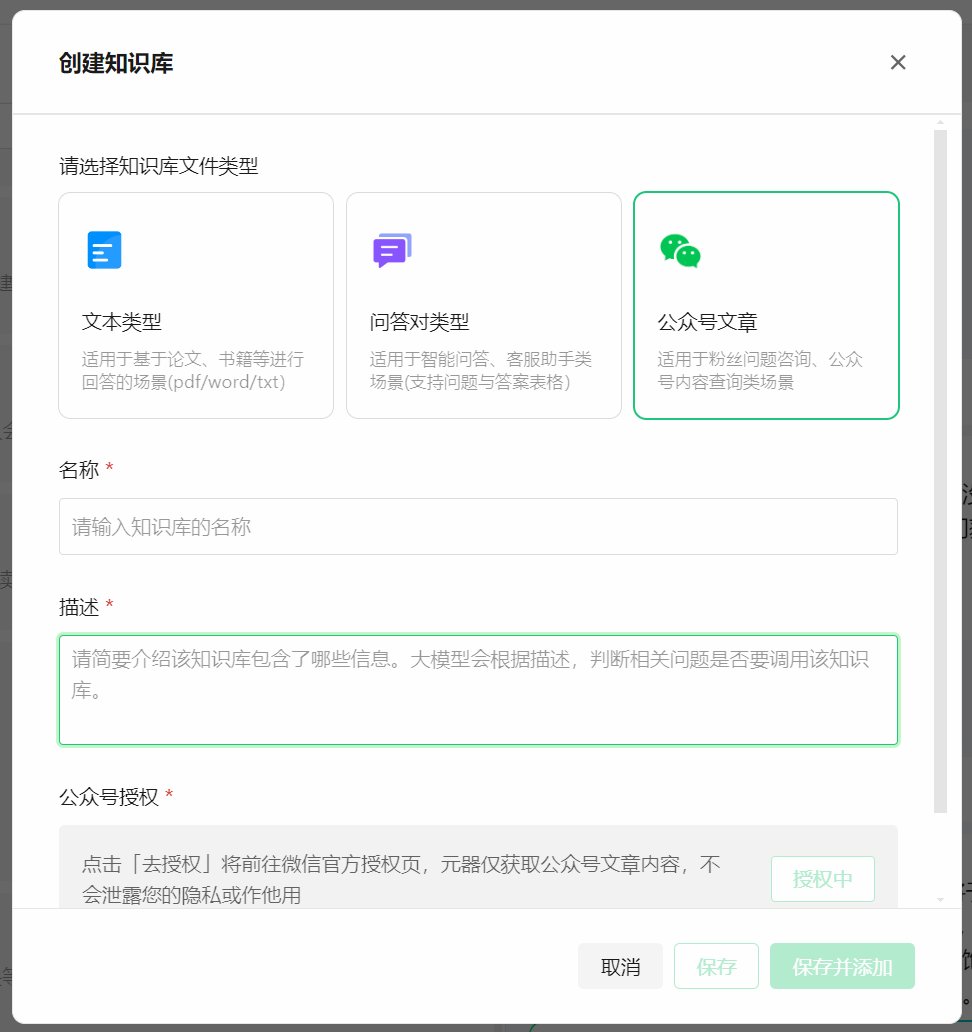Click the 名称 name input field
972x1032 pixels.
[478, 526]
